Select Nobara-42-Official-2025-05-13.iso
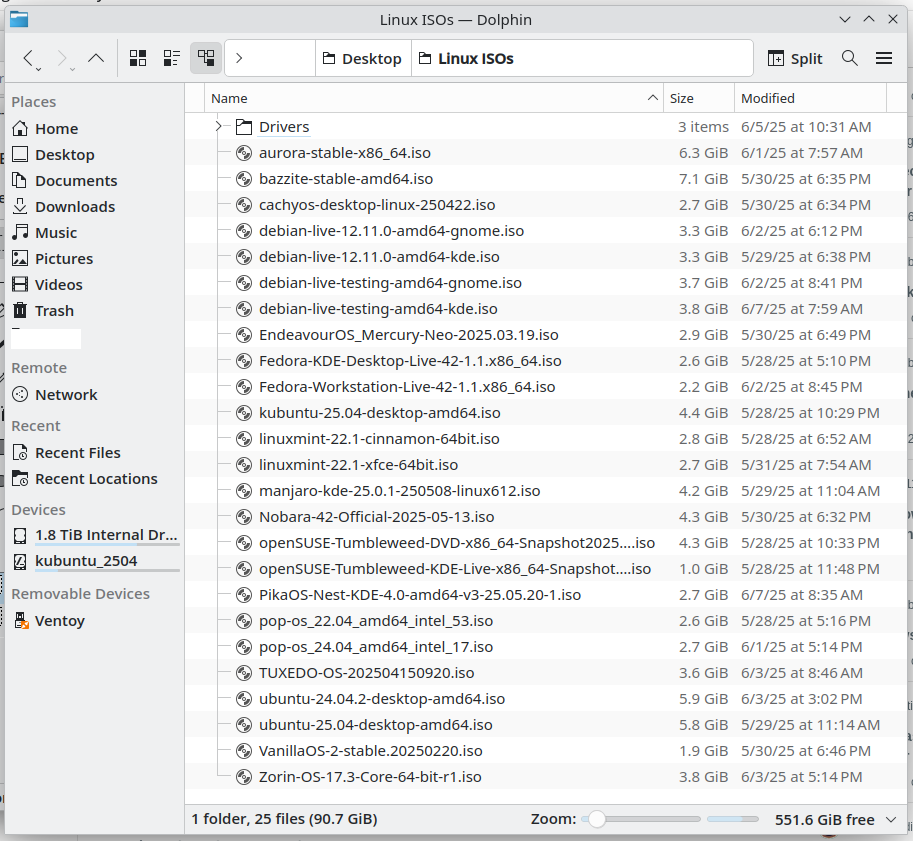The height and width of the screenshot is (841, 913). [x=376, y=517]
